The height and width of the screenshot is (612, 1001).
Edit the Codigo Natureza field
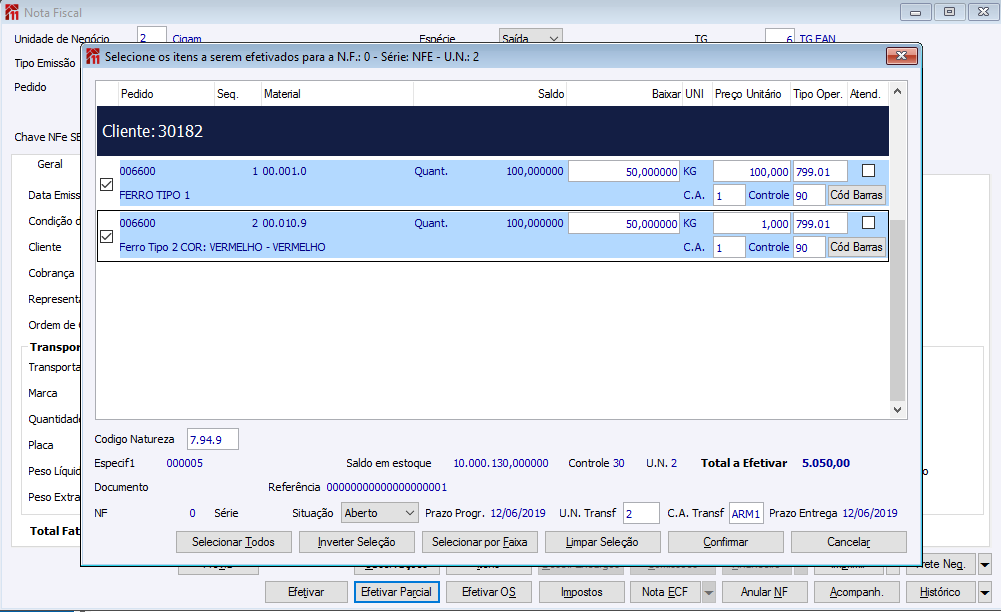pos(213,440)
